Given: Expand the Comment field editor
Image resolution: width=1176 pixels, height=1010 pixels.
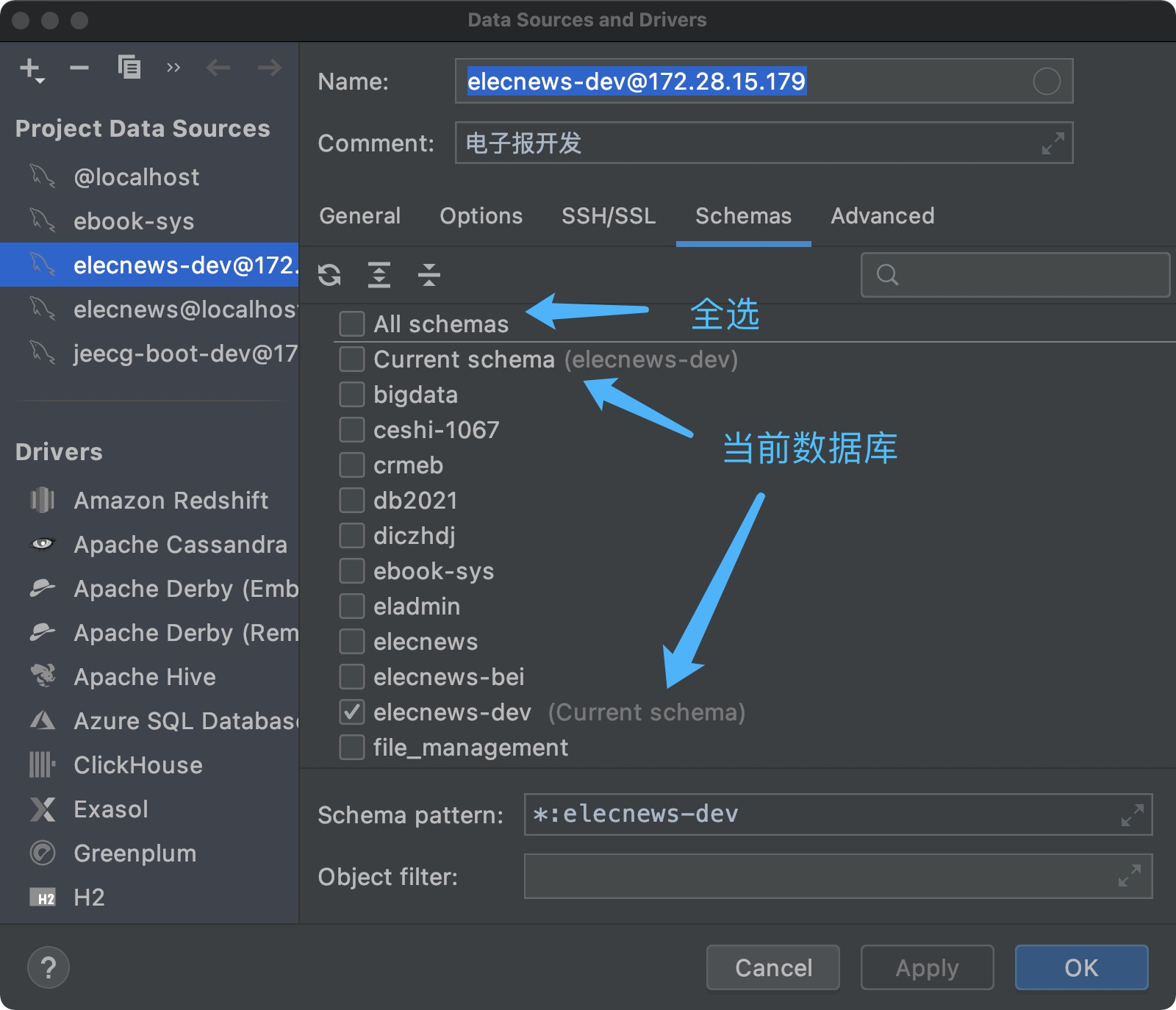Looking at the screenshot, I should coord(1053,143).
